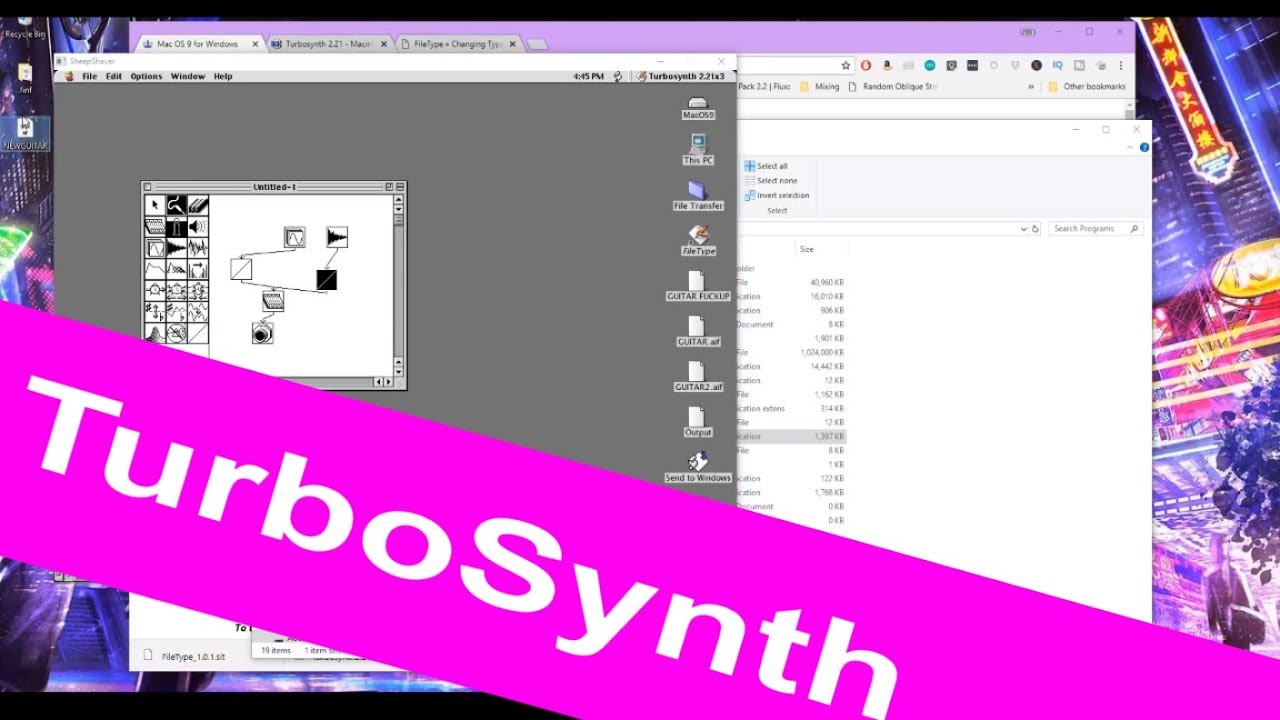Choose the bar-graph with arrow tool in palette
Viewport: 1280px width, 720px height.
tap(198, 269)
